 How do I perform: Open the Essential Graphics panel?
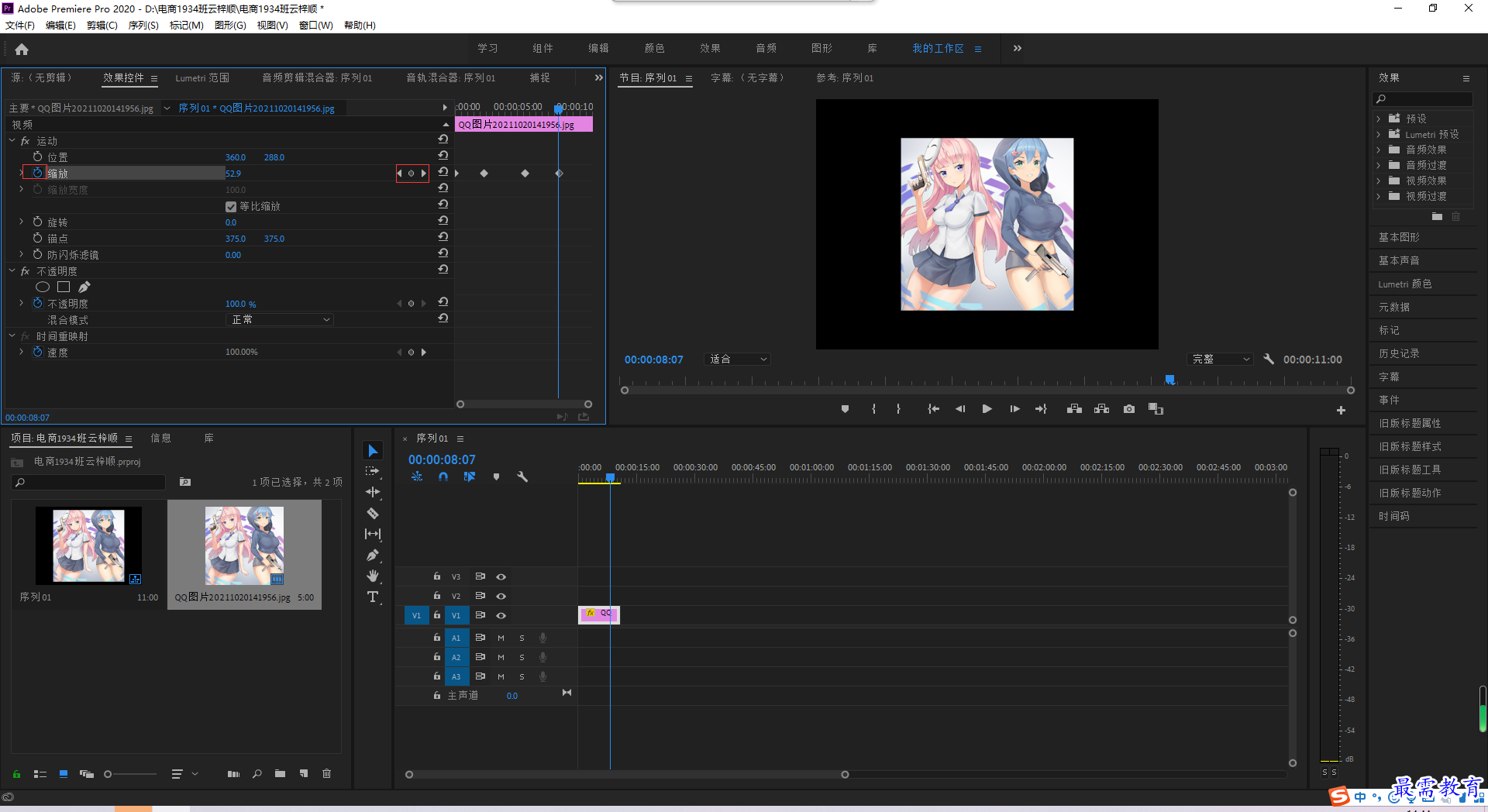click(1399, 237)
